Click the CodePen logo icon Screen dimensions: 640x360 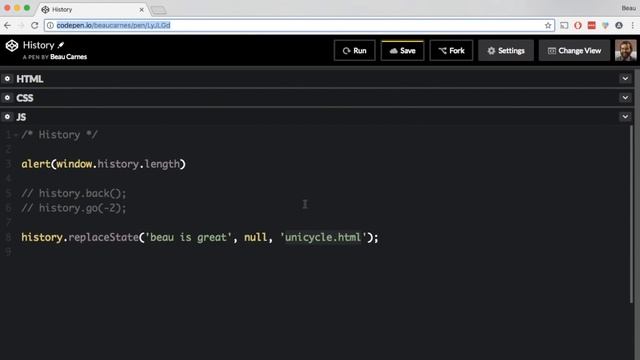(x=12, y=46)
